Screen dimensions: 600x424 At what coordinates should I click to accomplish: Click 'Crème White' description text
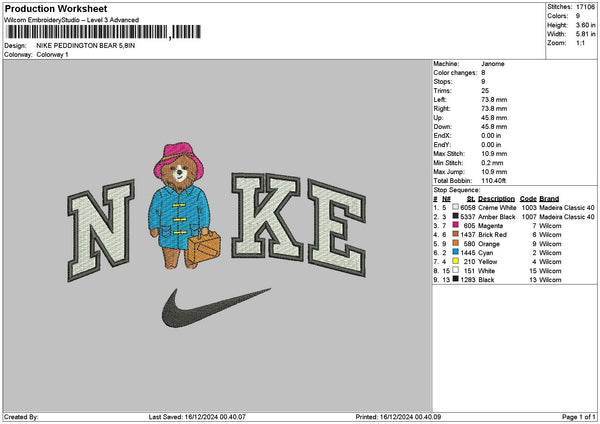click(497, 207)
